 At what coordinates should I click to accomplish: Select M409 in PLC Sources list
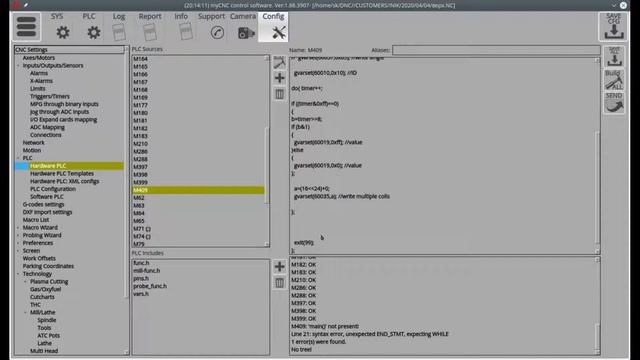click(198, 190)
